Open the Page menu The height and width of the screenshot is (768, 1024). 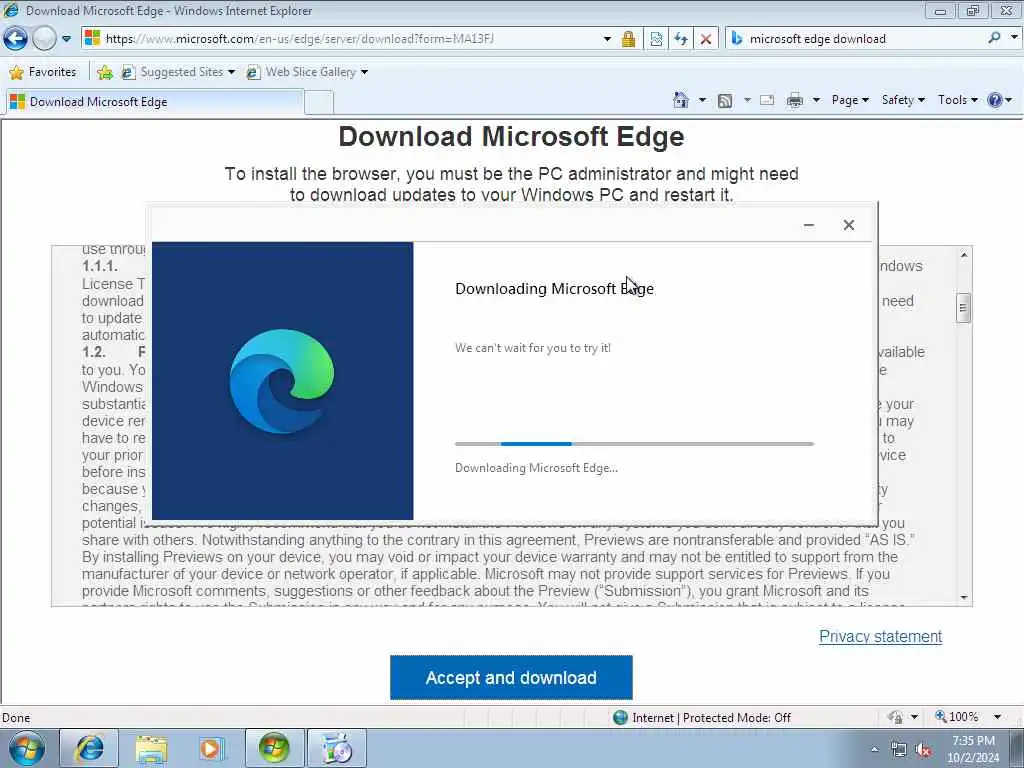[850, 100]
